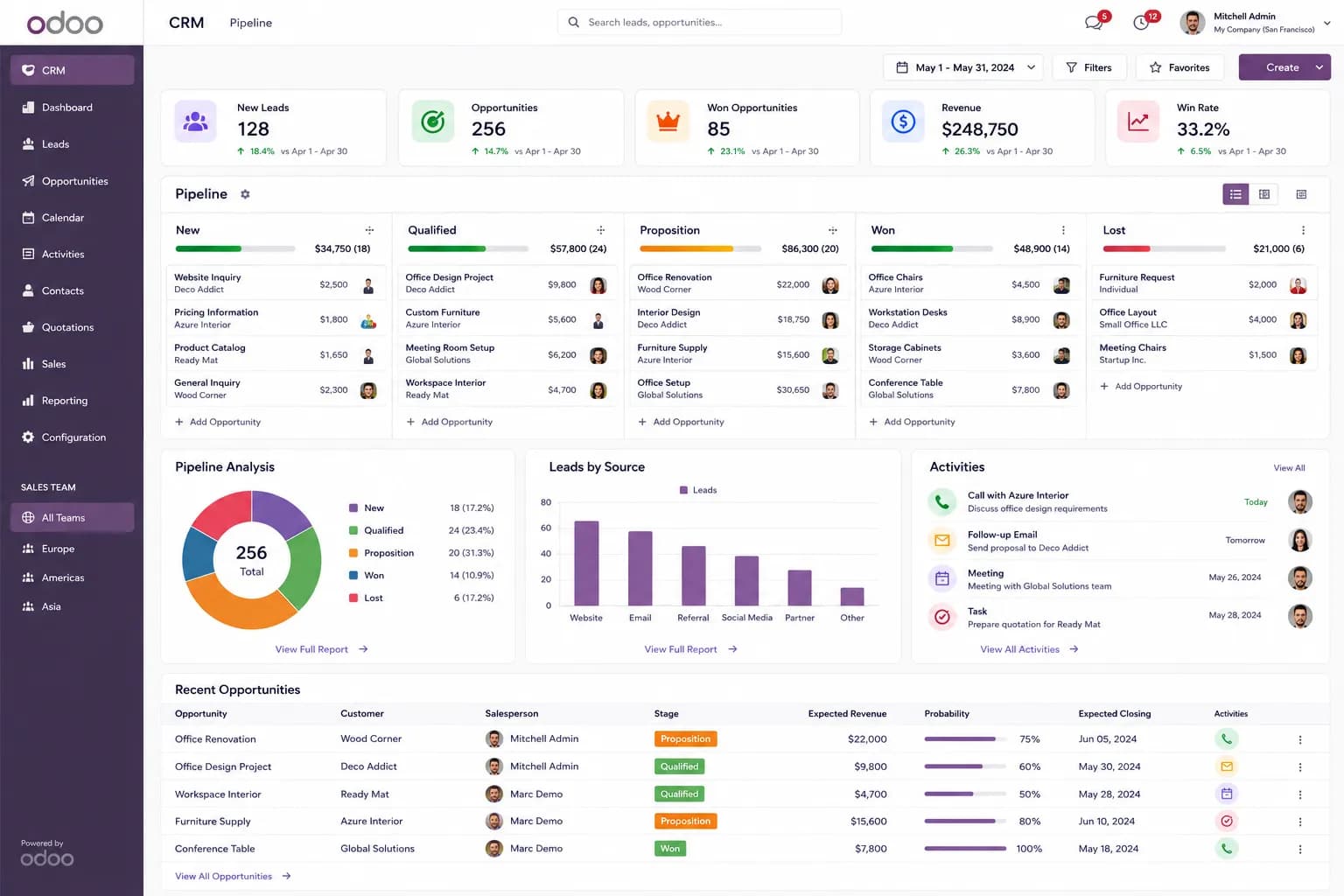
Task: Click the checkmark icon for Task activity
Action: [x=941, y=617]
